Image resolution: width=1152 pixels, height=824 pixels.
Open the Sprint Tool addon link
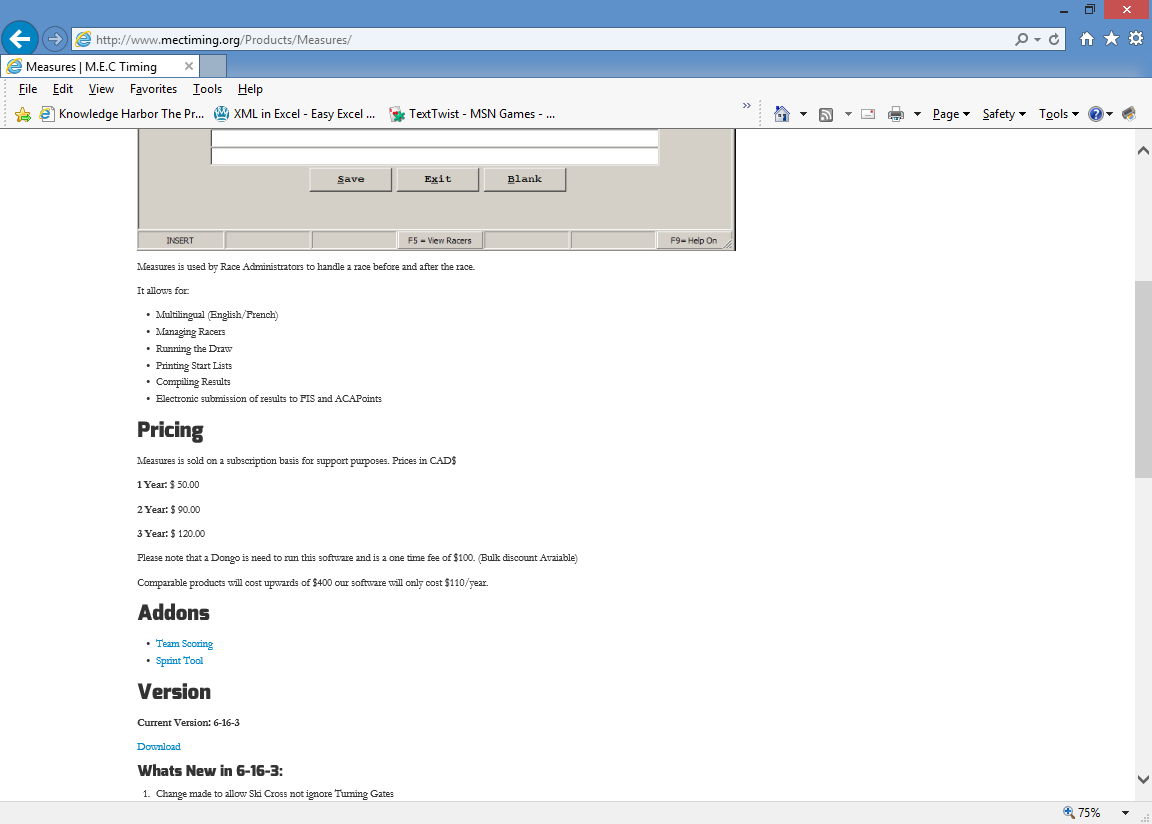pyautogui.click(x=179, y=660)
